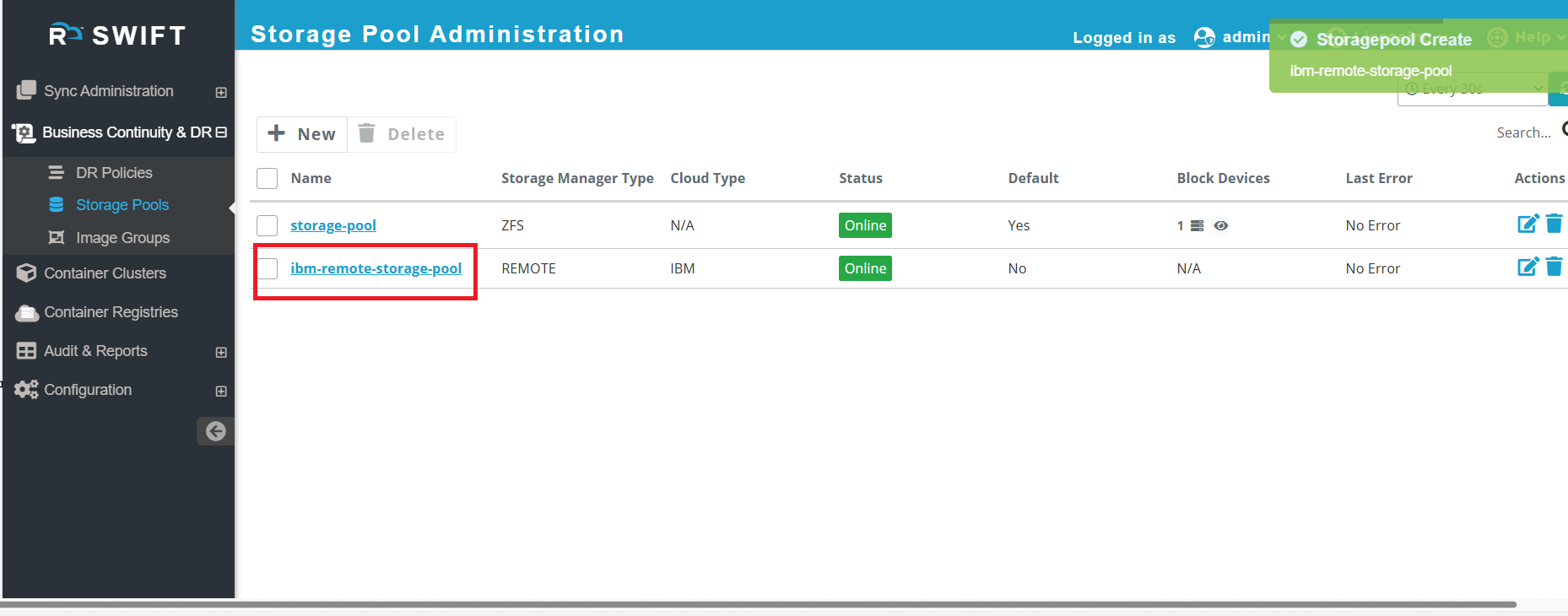The width and height of the screenshot is (1568, 616).
Task: Click the RSWIFT logo
Action: pyautogui.click(x=117, y=35)
